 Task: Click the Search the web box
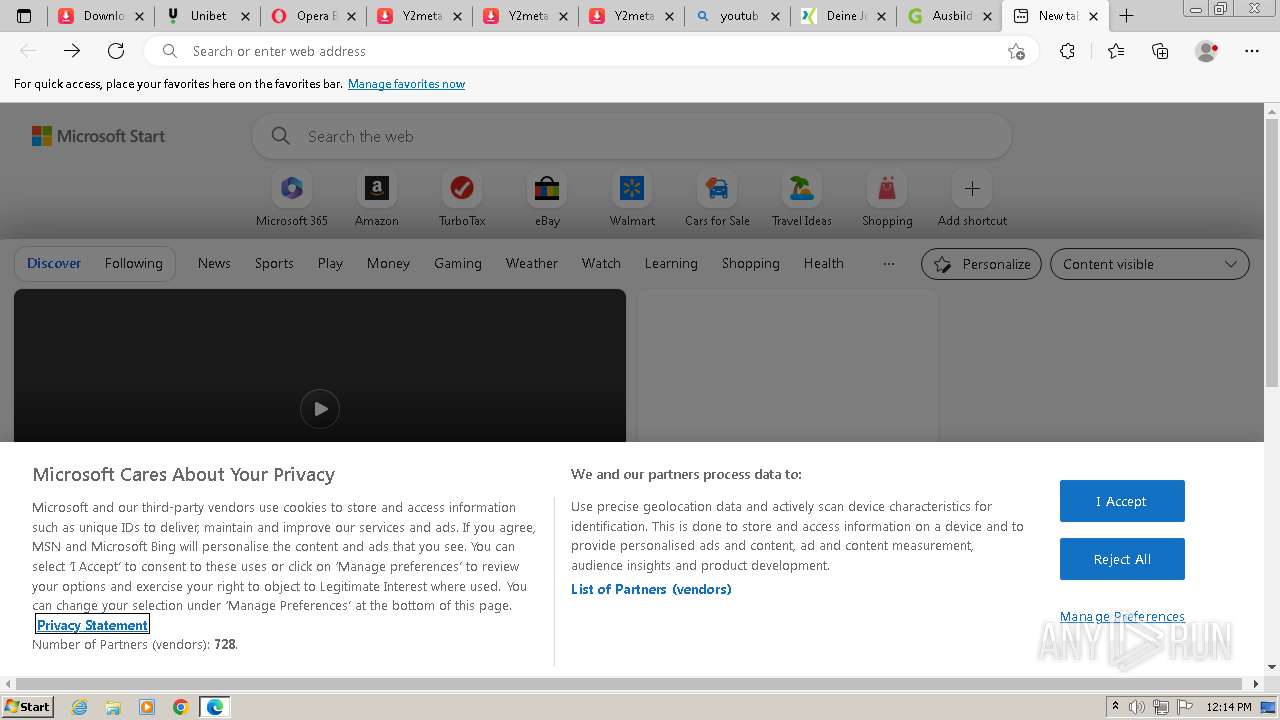tap(632, 136)
